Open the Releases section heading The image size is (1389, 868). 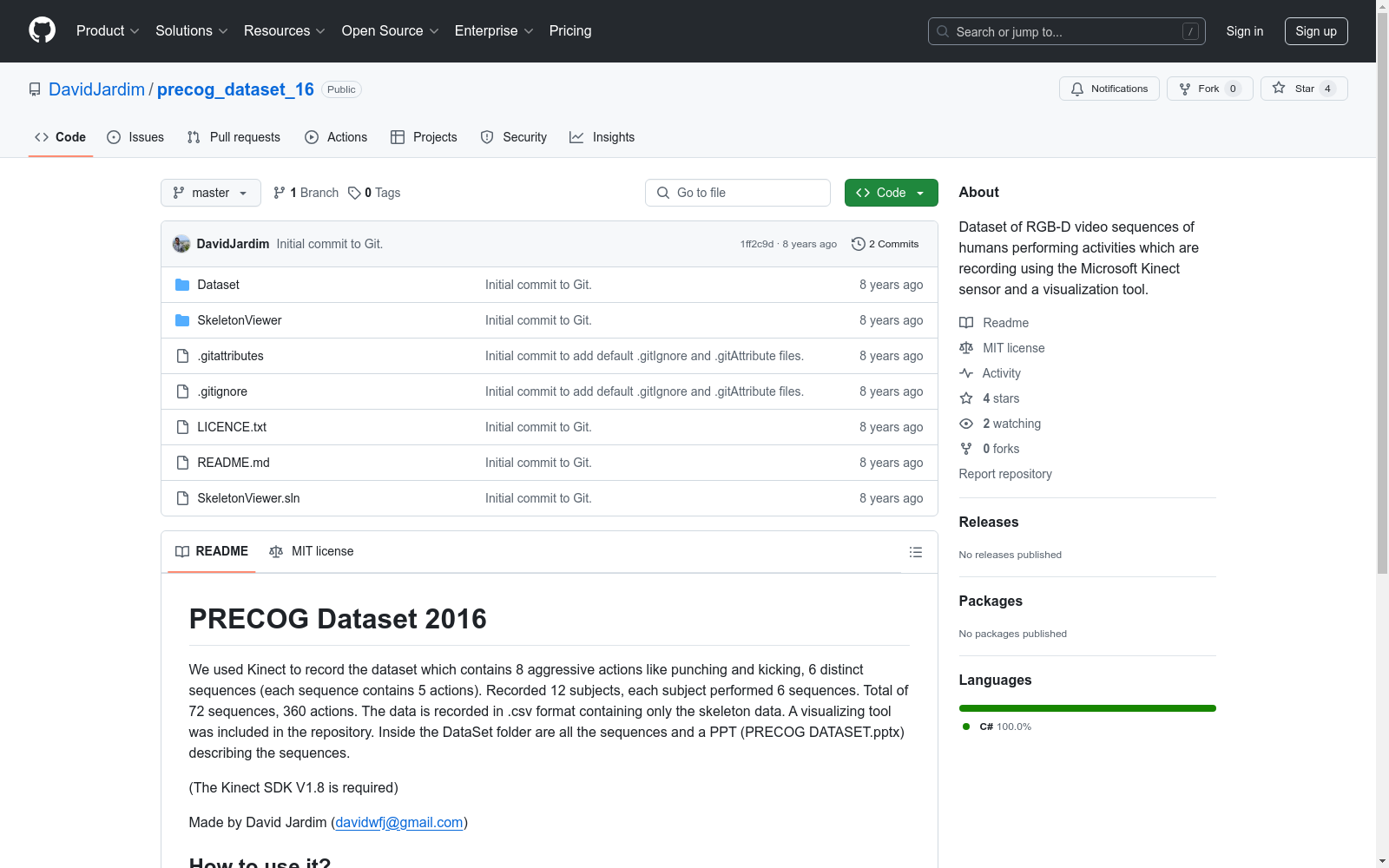(x=989, y=522)
